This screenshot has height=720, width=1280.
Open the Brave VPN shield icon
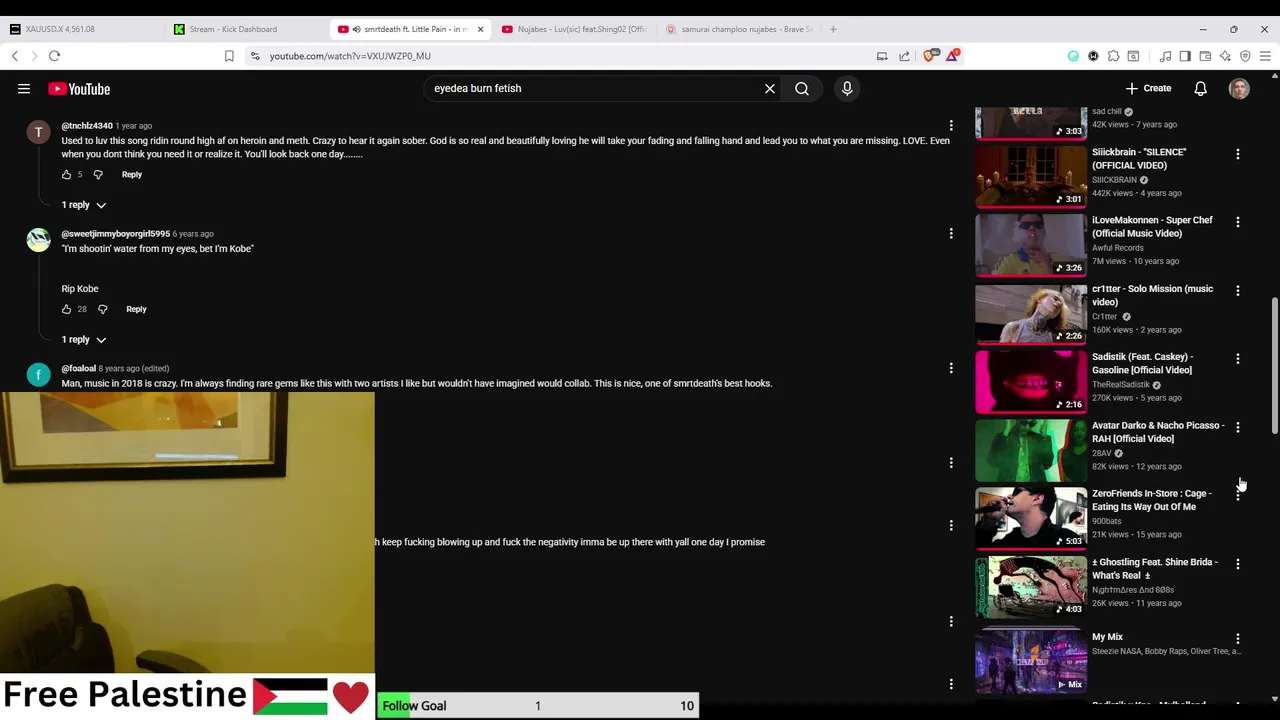pyautogui.click(x=1245, y=56)
